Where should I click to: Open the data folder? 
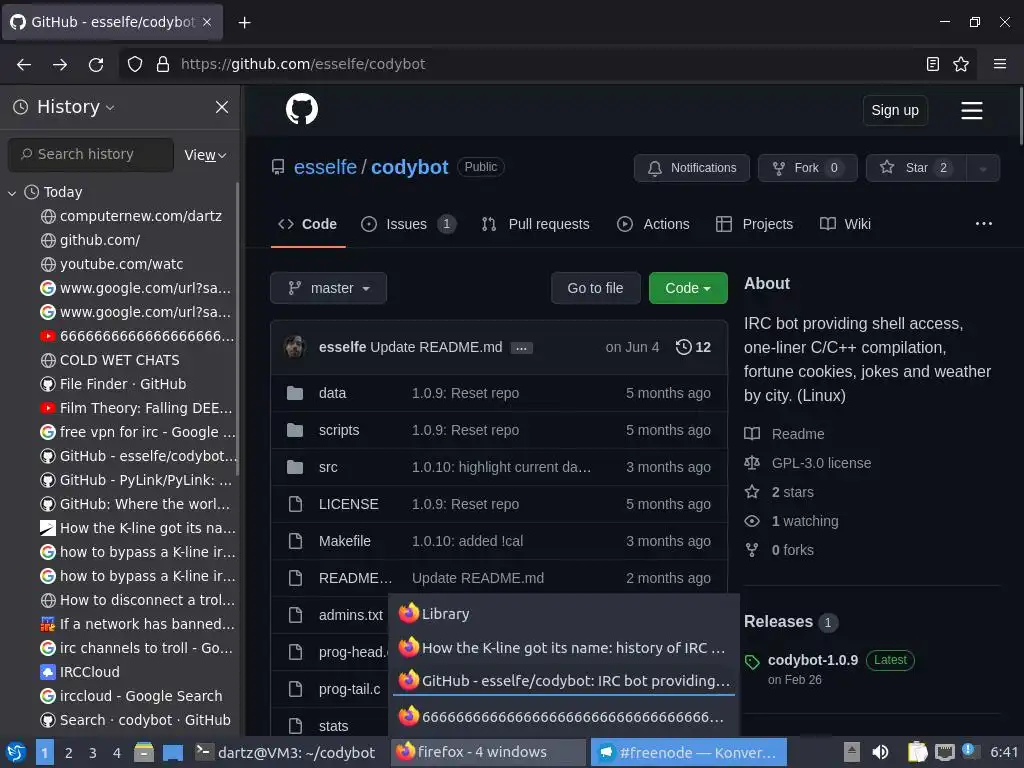click(332, 393)
